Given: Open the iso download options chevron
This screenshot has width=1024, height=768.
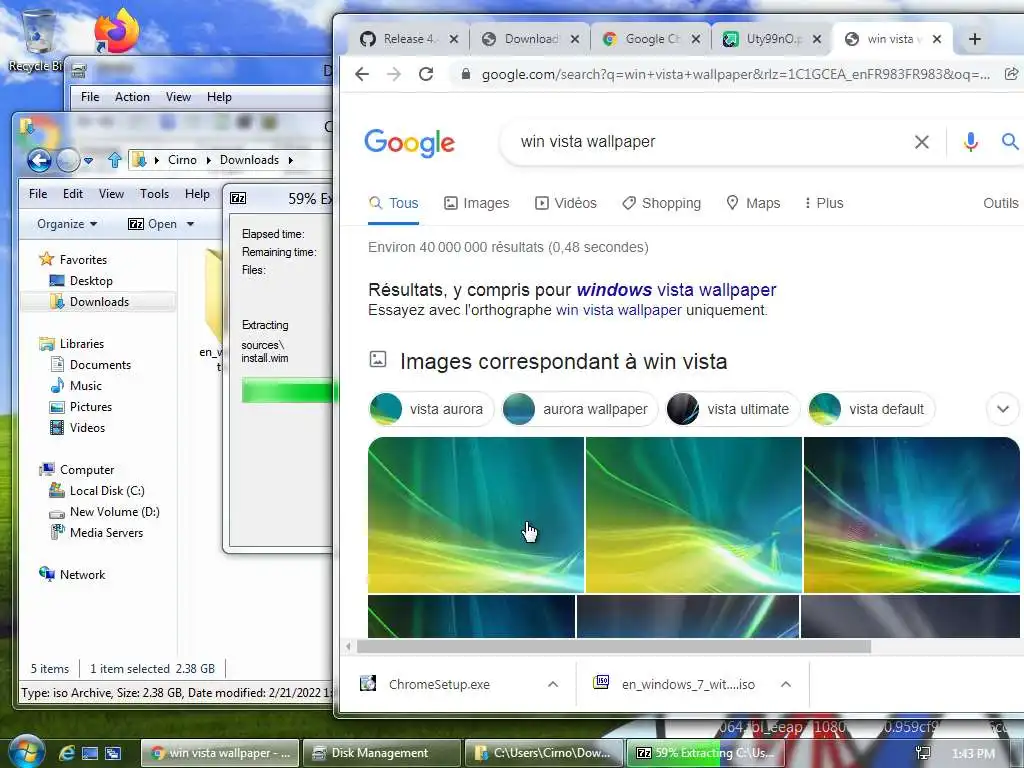Looking at the screenshot, I should [x=786, y=684].
